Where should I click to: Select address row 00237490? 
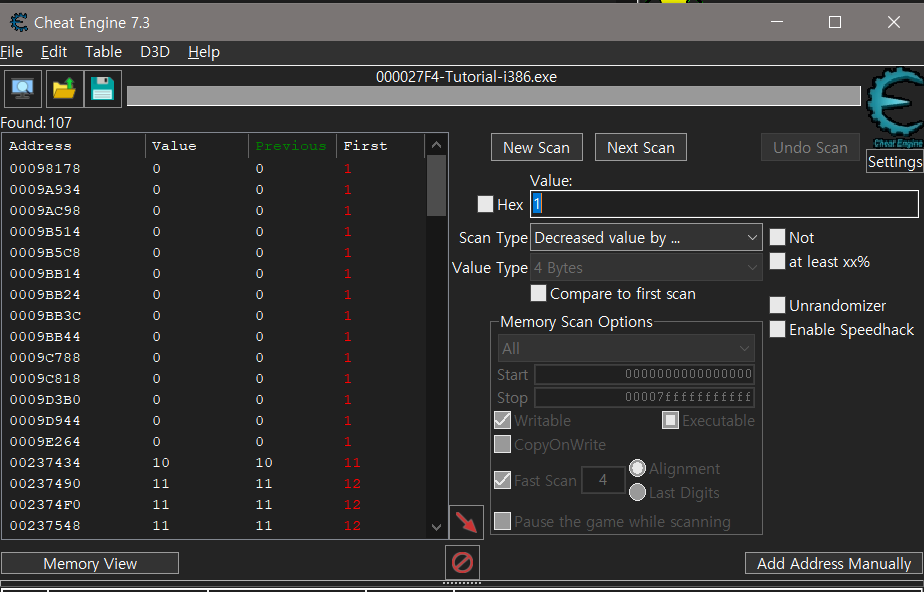[x=214, y=484]
